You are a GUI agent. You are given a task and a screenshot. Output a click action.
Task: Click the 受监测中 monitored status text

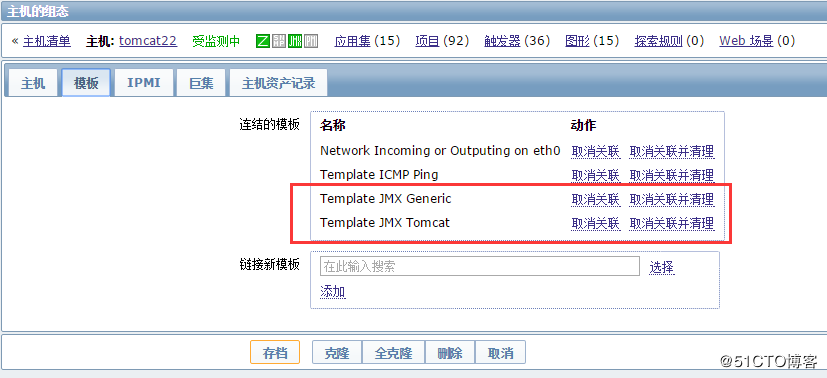click(216, 41)
